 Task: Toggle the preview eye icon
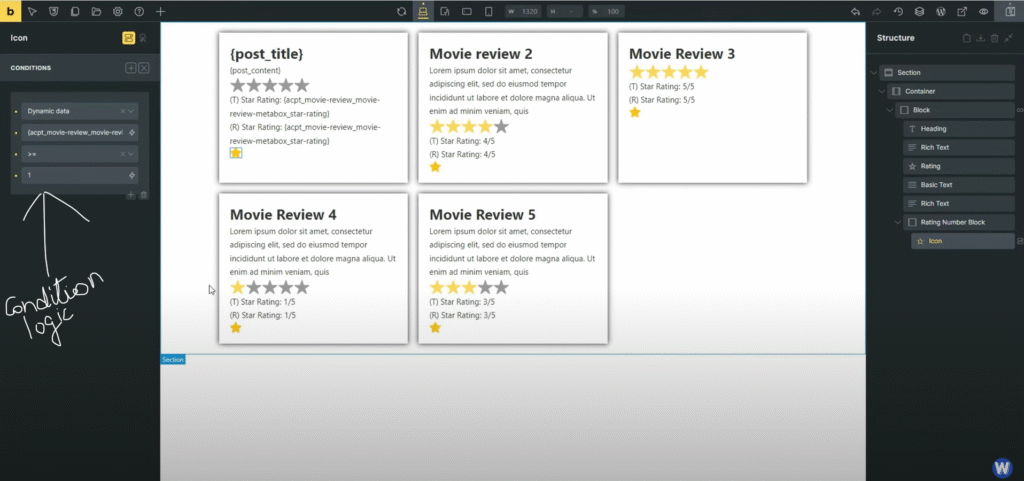984,11
